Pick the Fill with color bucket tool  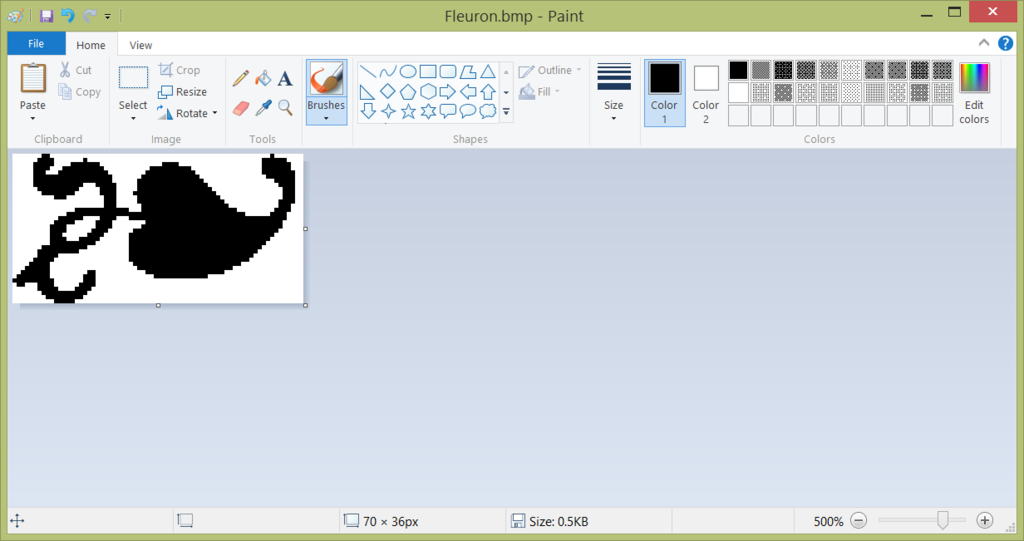click(x=263, y=78)
